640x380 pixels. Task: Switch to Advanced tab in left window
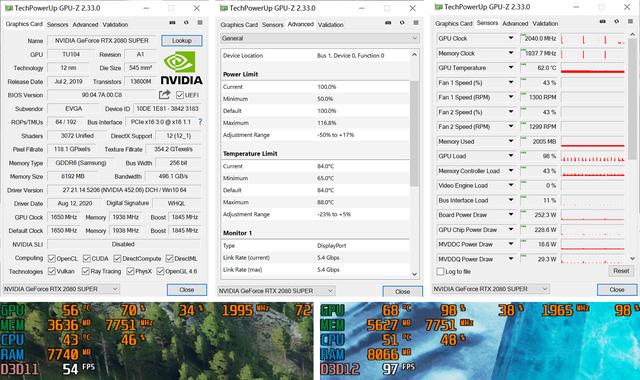[x=85, y=24]
